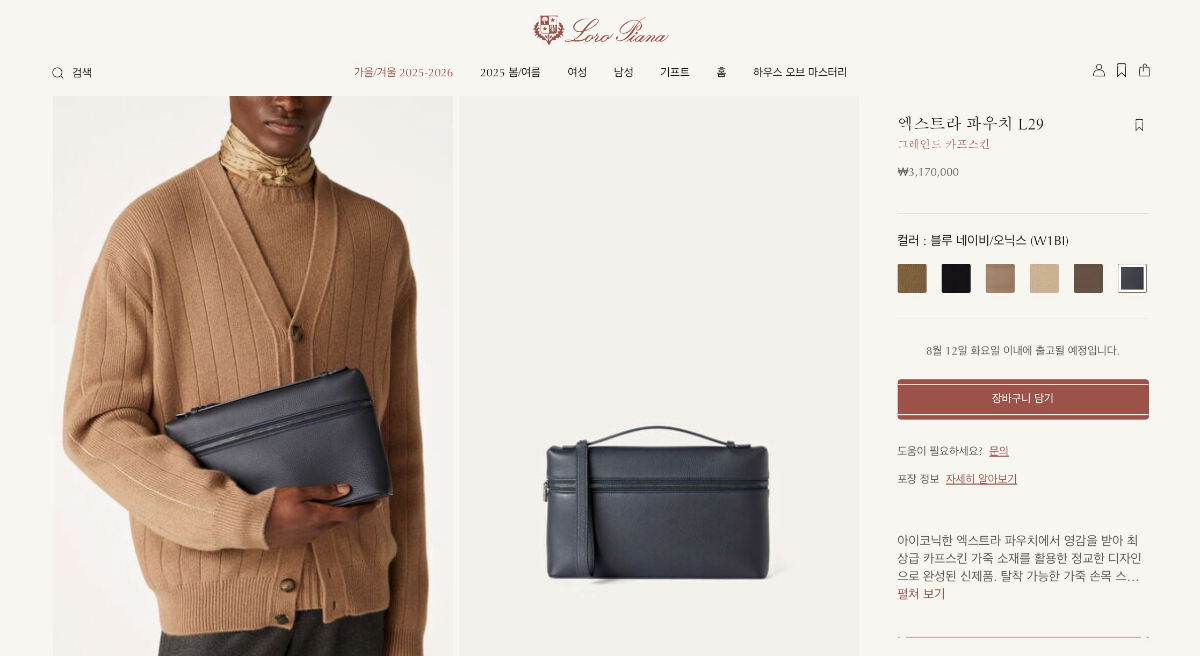Image resolution: width=1200 pixels, height=656 pixels.
Task: Open the 여성 menu
Action: (x=577, y=72)
